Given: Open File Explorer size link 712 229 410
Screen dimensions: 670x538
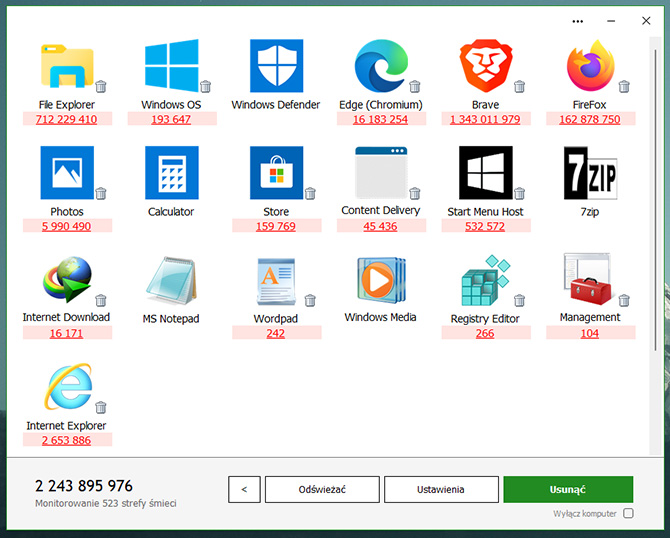Looking at the screenshot, I should (67, 119).
